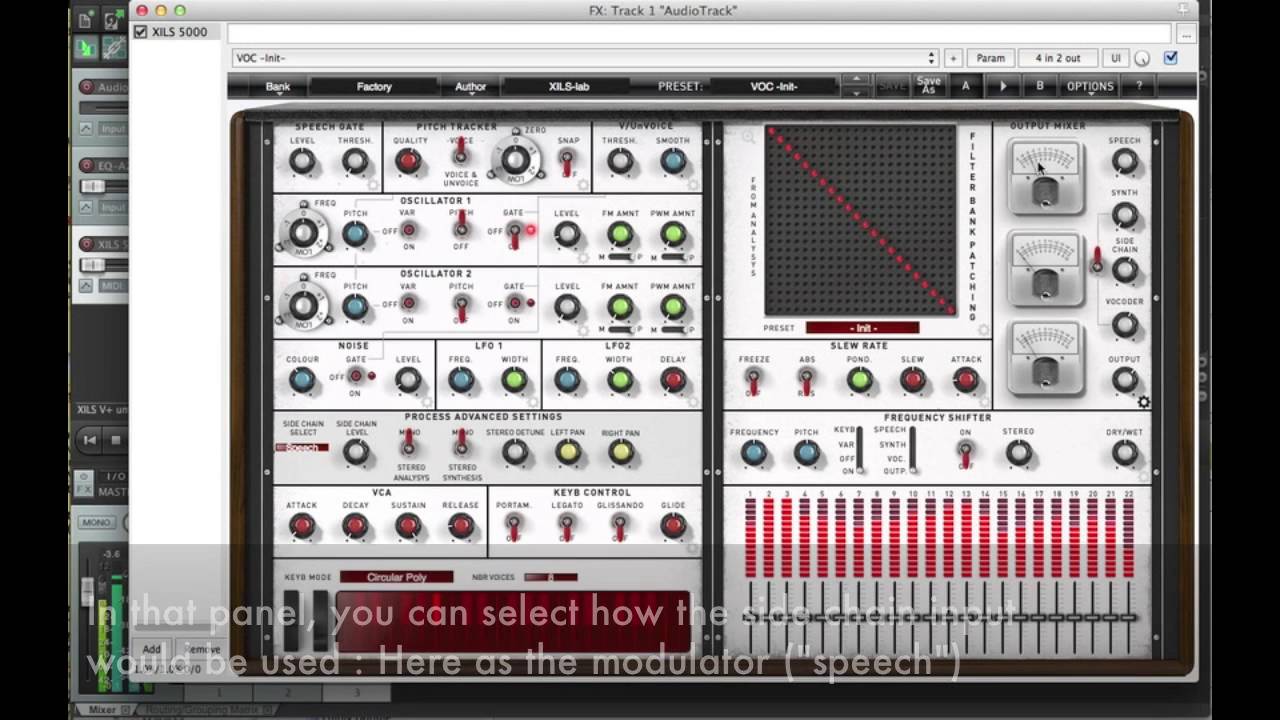Open the Author dropdown
This screenshot has height=720, width=1280.
pos(471,86)
